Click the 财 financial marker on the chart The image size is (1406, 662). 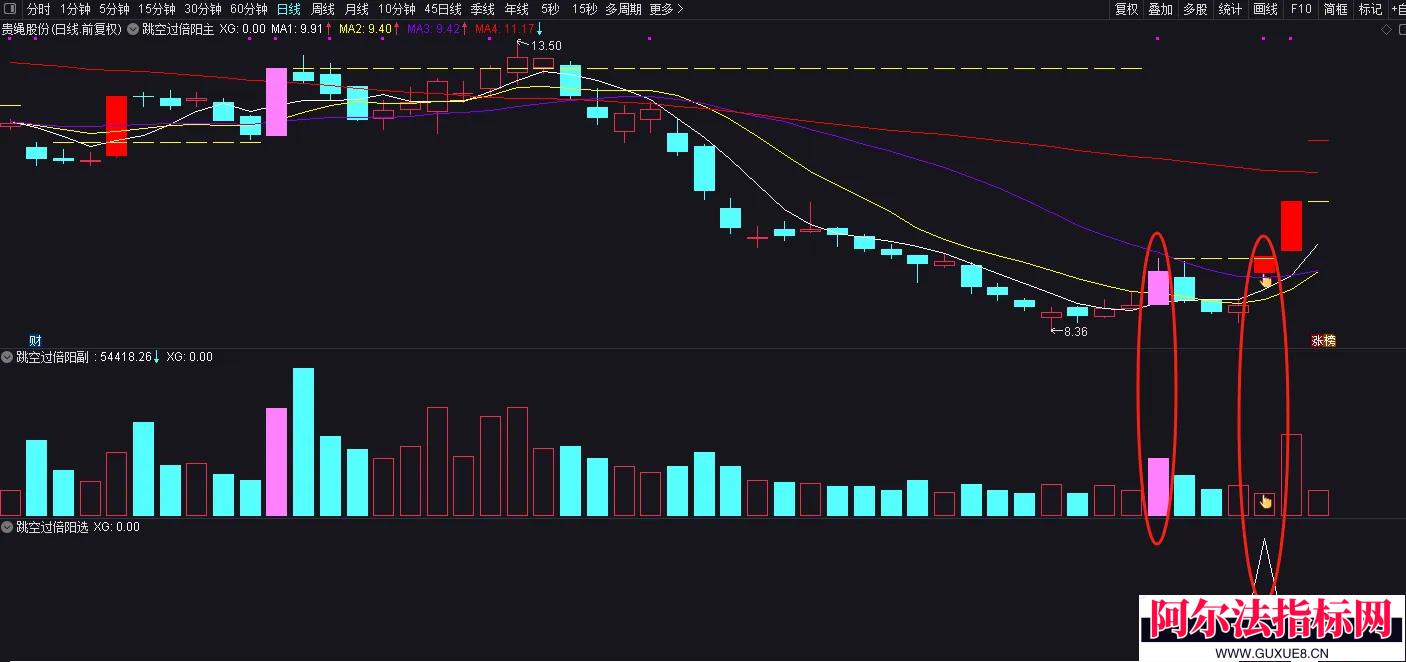[x=34, y=340]
